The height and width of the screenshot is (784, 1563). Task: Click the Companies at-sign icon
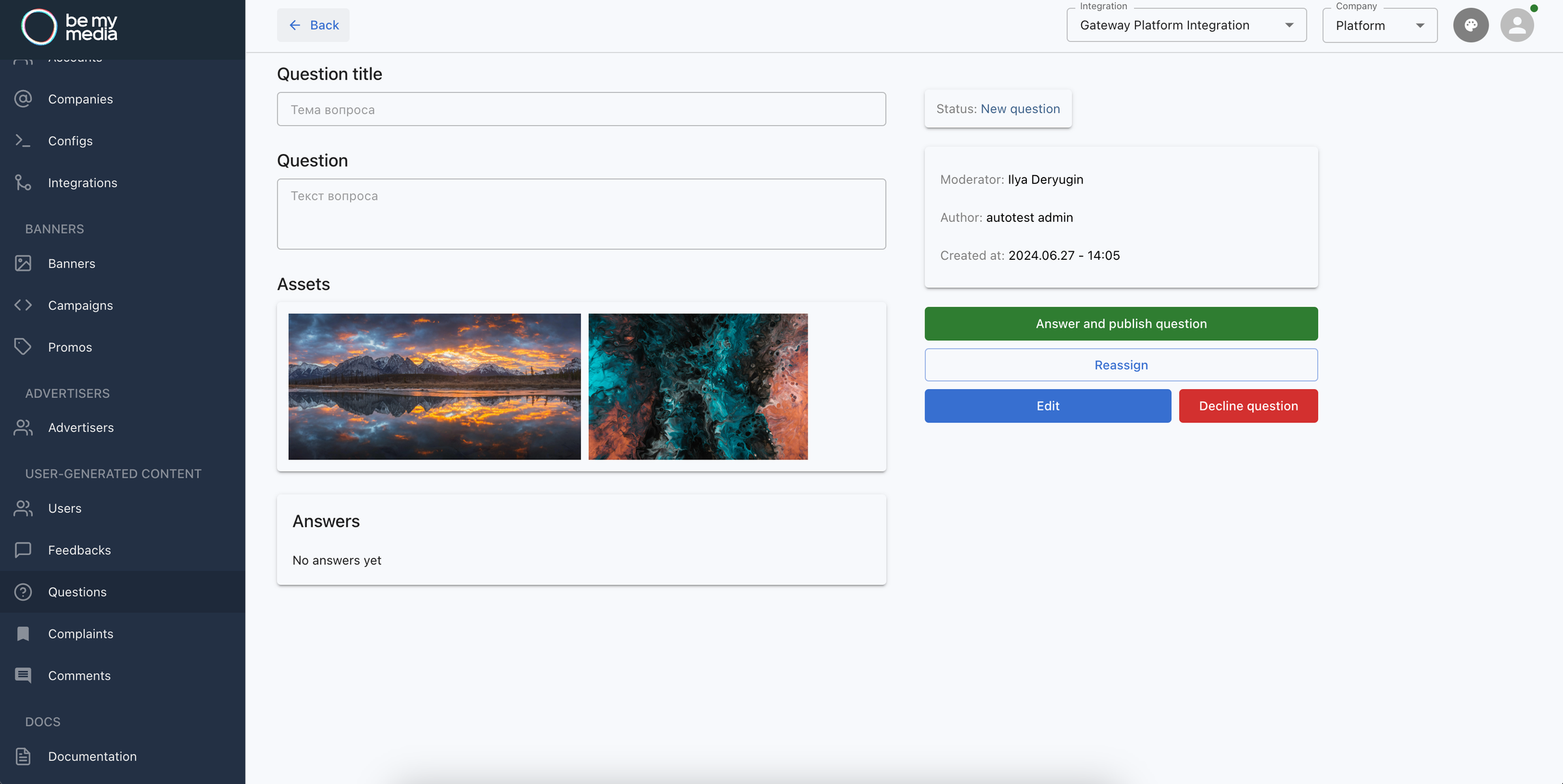24,99
